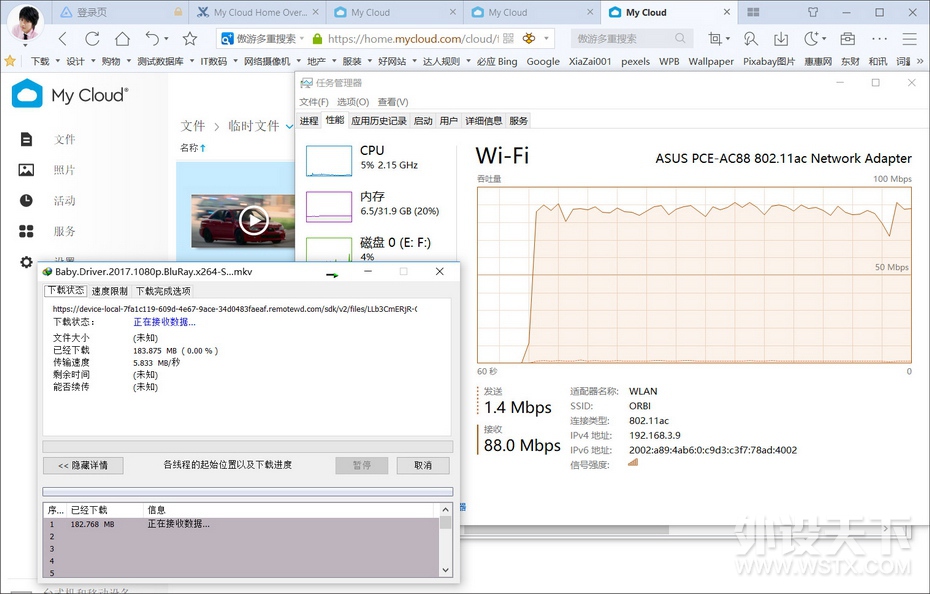Open Task Manager 选项(O) menu
The image size is (930, 594).
(x=353, y=102)
